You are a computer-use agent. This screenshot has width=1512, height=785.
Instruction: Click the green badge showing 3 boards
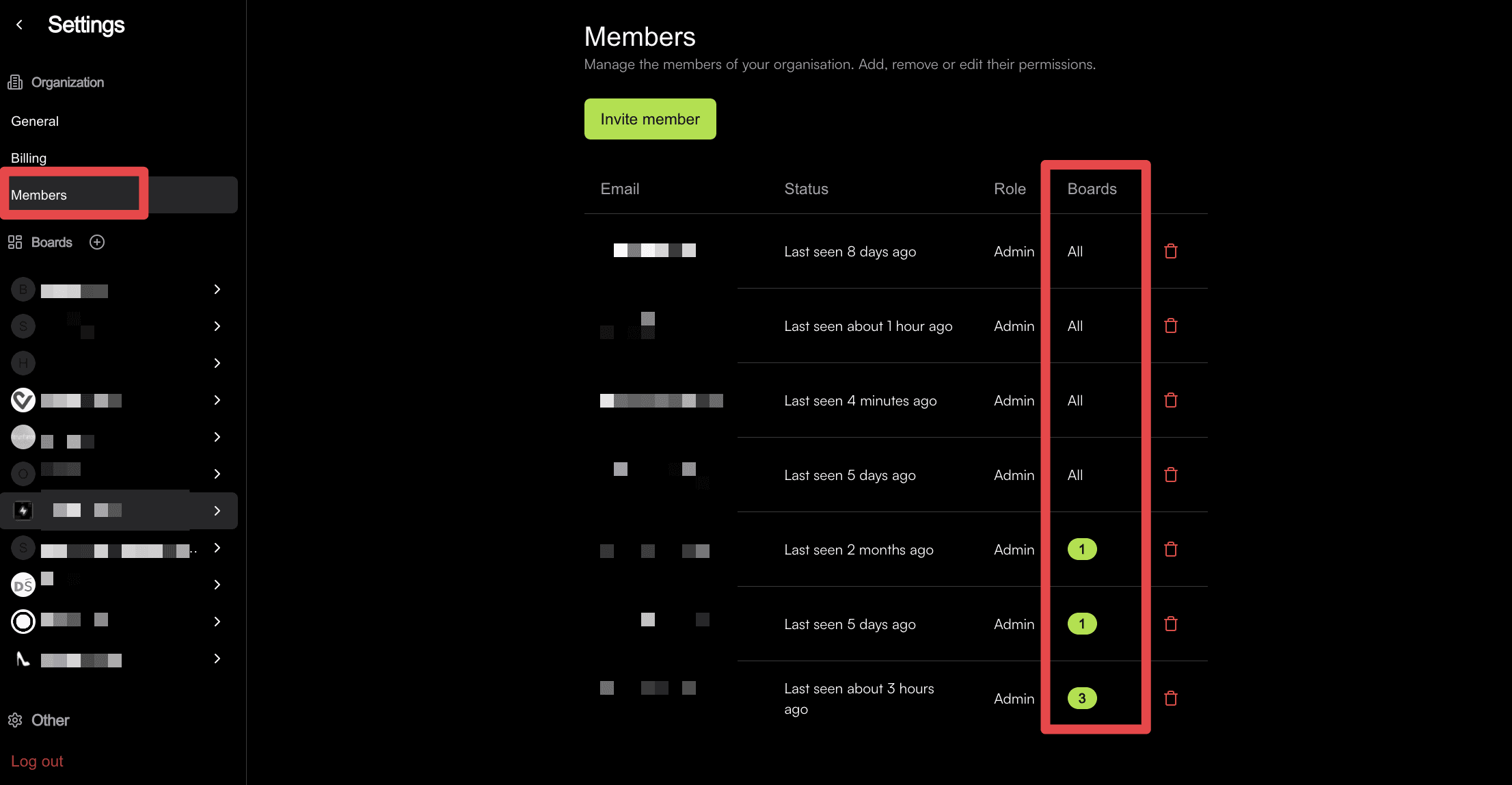point(1081,698)
